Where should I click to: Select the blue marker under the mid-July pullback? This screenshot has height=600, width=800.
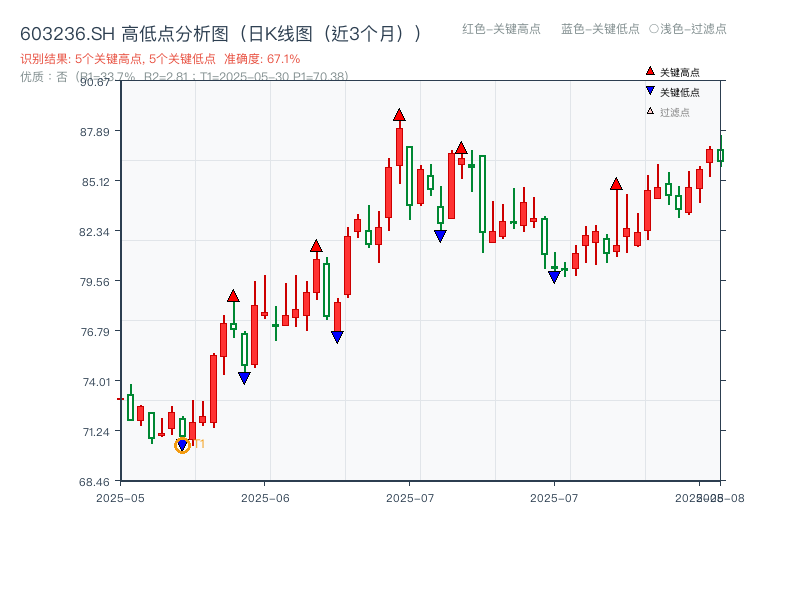pos(439,234)
